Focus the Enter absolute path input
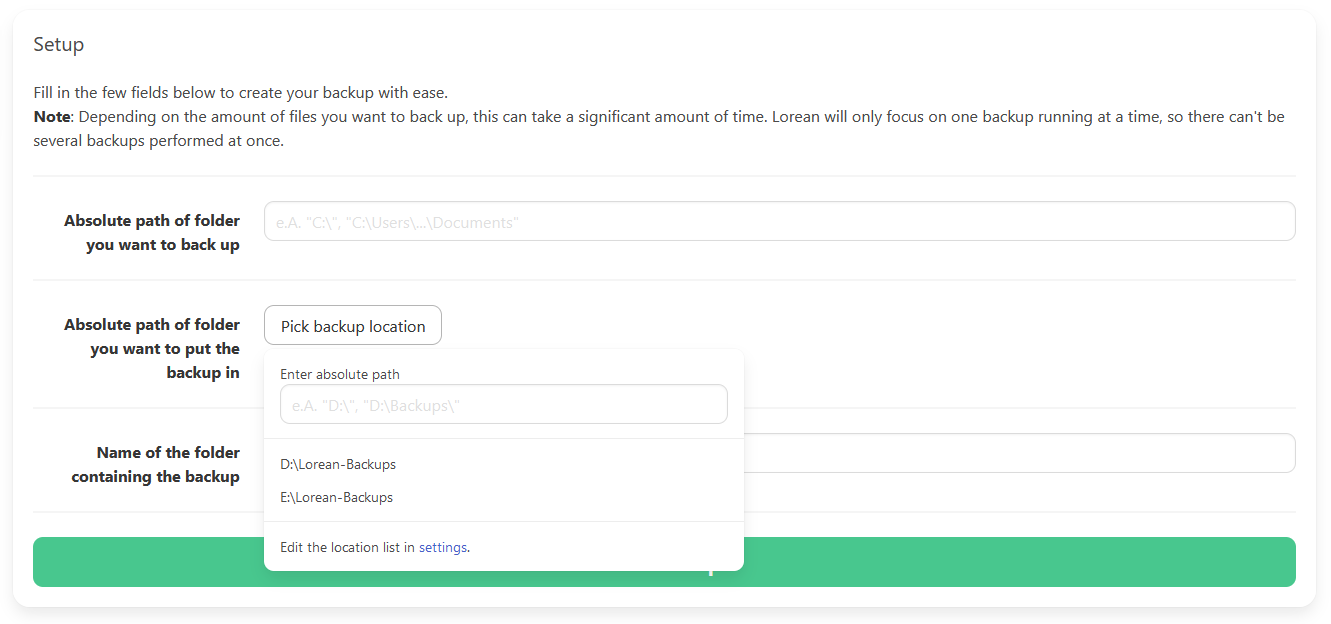This screenshot has width=1331, height=624. [503, 404]
